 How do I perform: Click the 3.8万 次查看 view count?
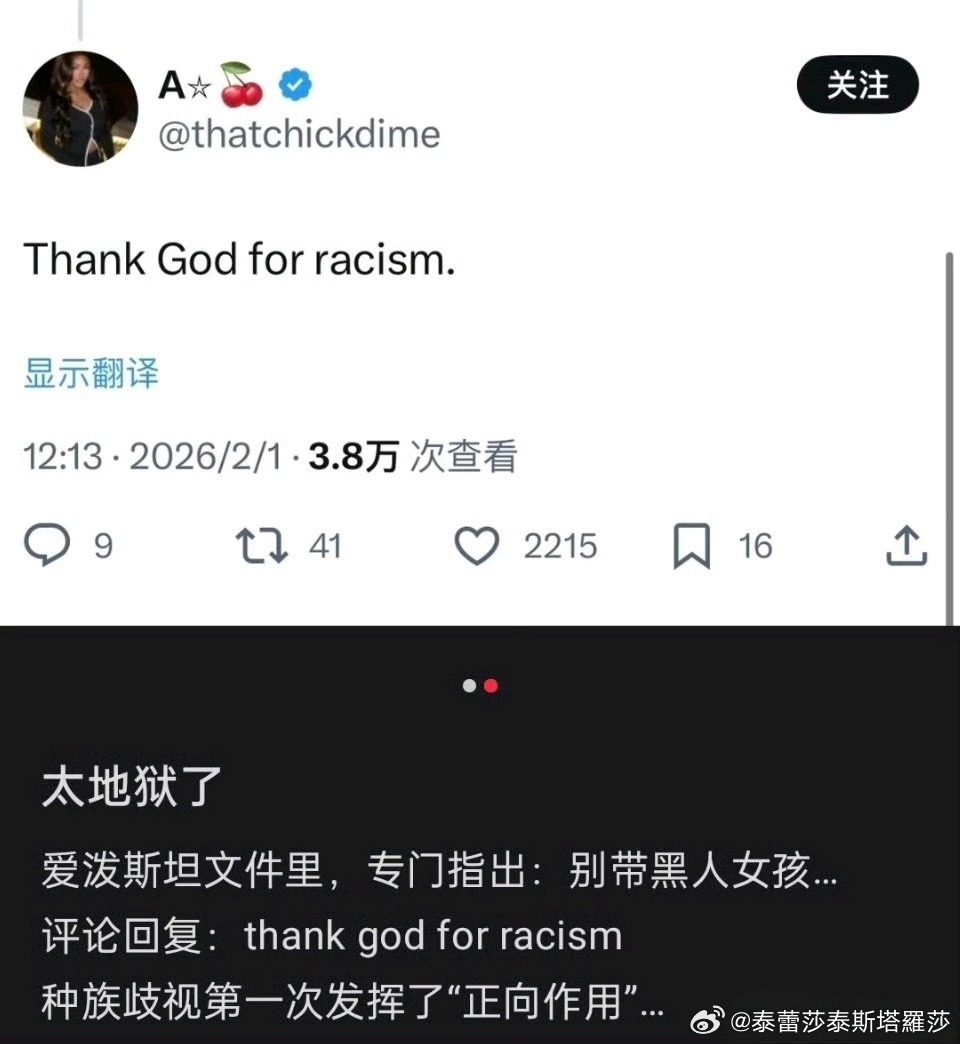tap(413, 457)
